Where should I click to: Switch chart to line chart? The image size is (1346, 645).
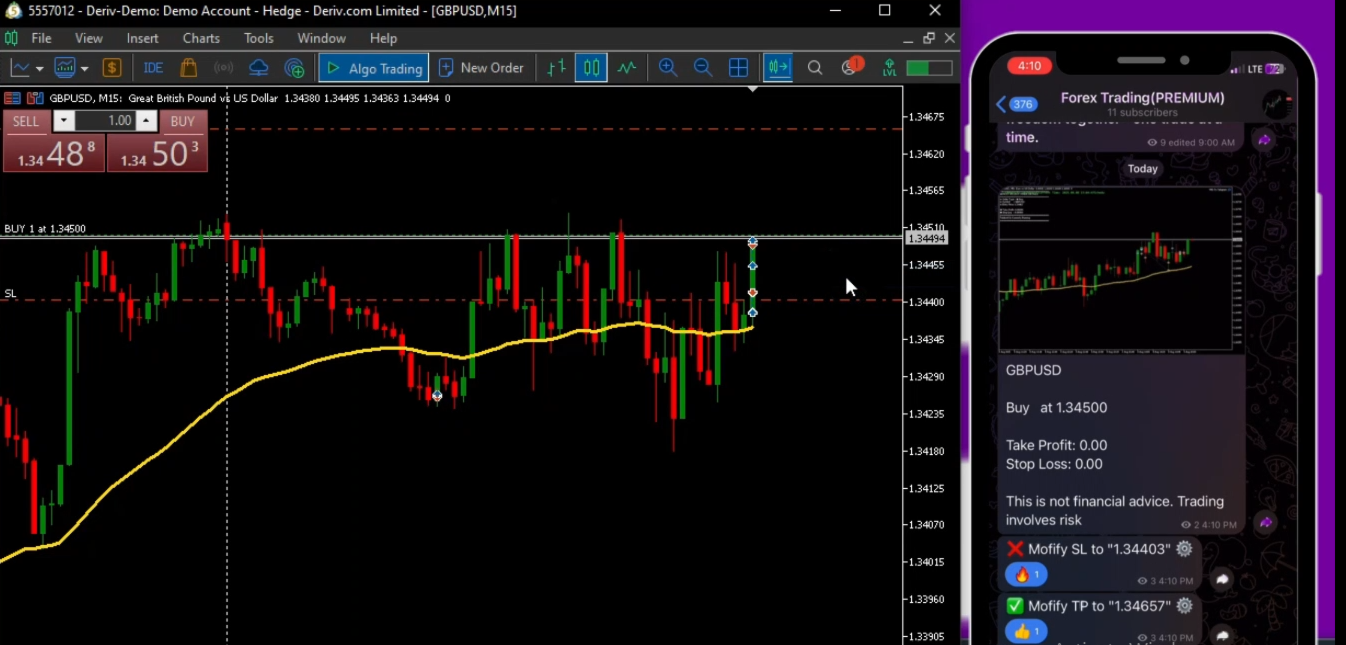tap(627, 68)
